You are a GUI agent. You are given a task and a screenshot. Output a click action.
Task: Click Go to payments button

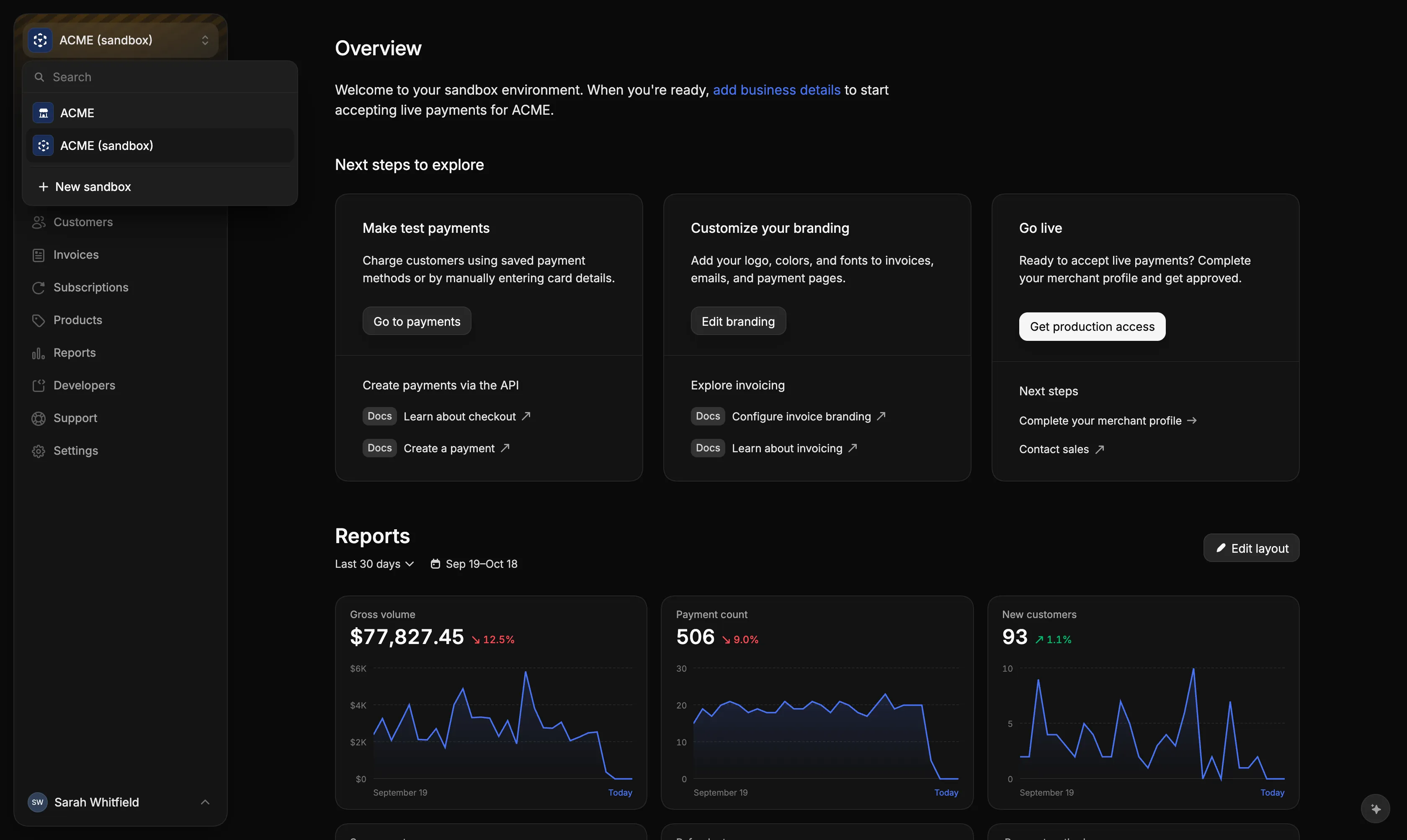point(417,321)
